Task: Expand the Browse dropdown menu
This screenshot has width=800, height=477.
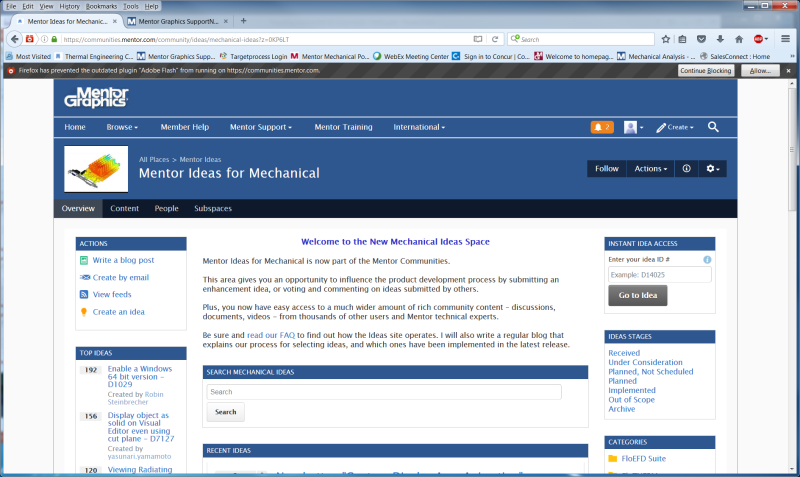Action: (x=122, y=127)
